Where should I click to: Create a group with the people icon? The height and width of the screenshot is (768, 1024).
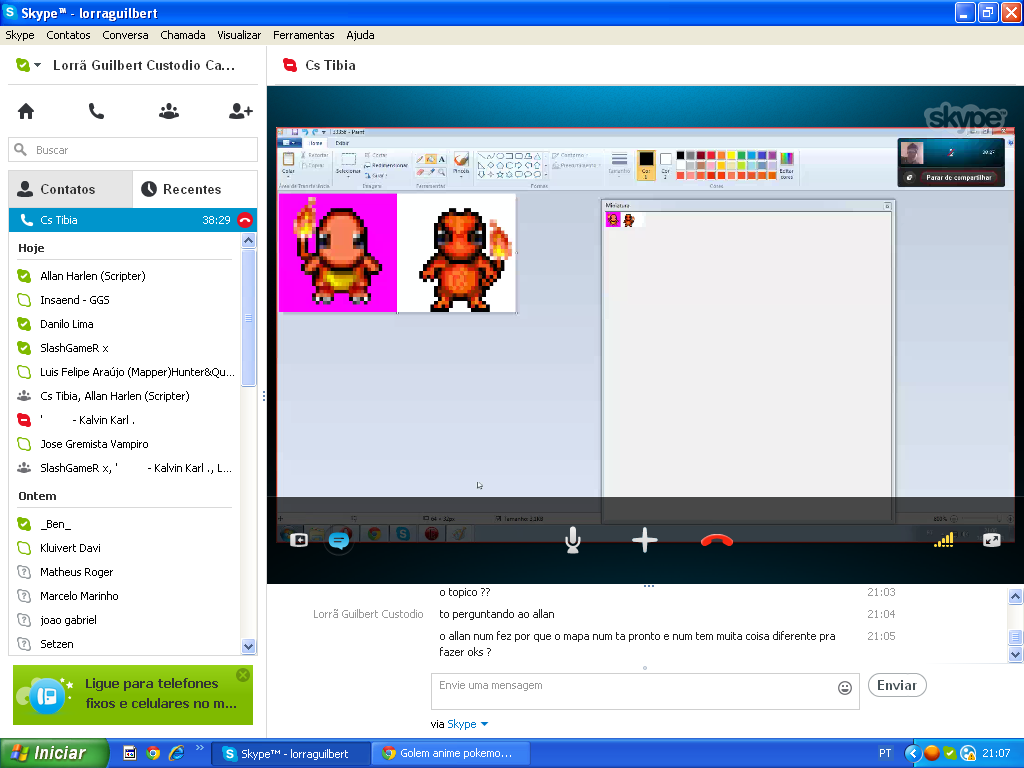point(169,112)
